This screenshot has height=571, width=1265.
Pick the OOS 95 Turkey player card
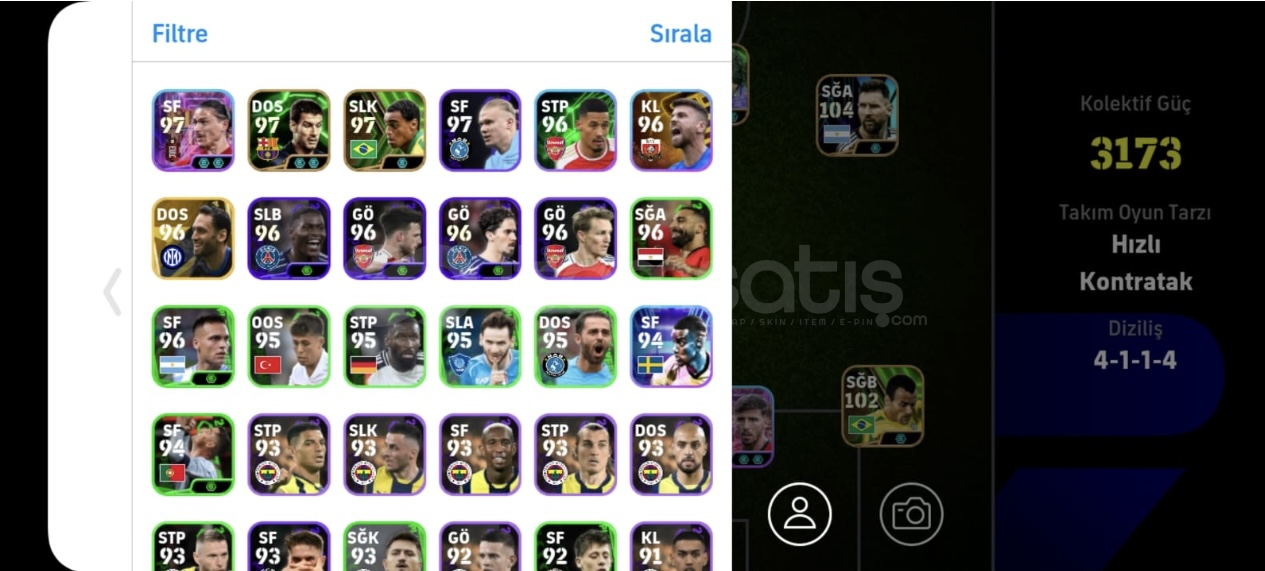click(289, 346)
